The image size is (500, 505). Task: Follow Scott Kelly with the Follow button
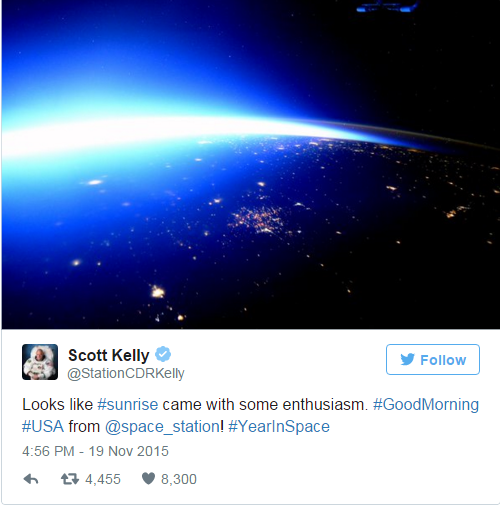tap(433, 360)
